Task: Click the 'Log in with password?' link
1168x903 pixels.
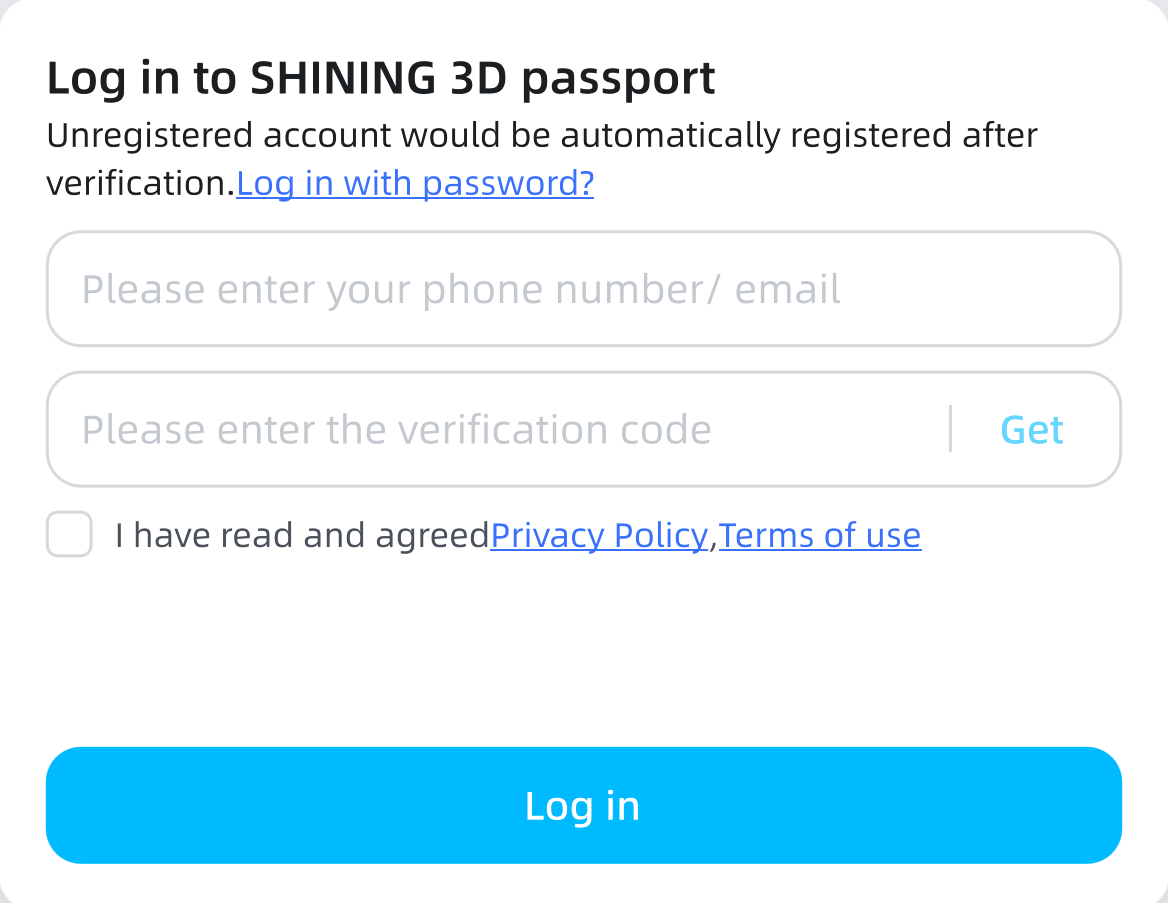Action: click(415, 183)
